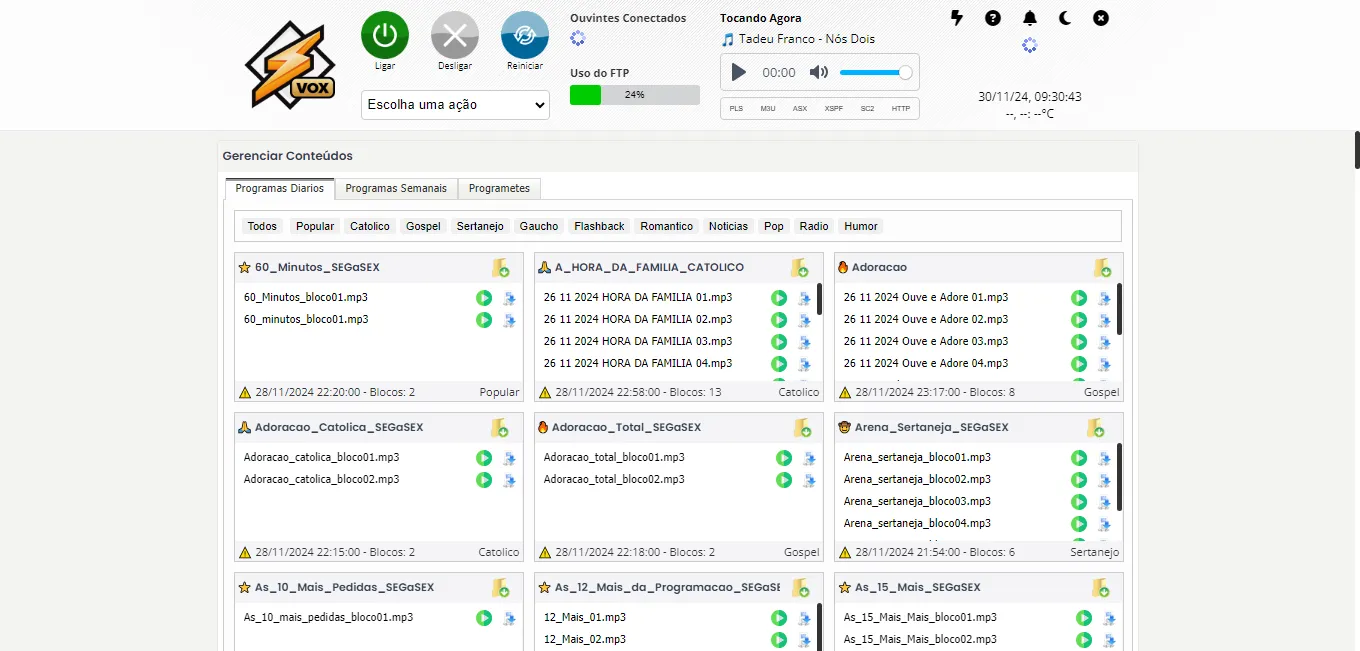1360x651 pixels.
Task: Click the M3U playlist format link
Action: (x=768, y=108)
